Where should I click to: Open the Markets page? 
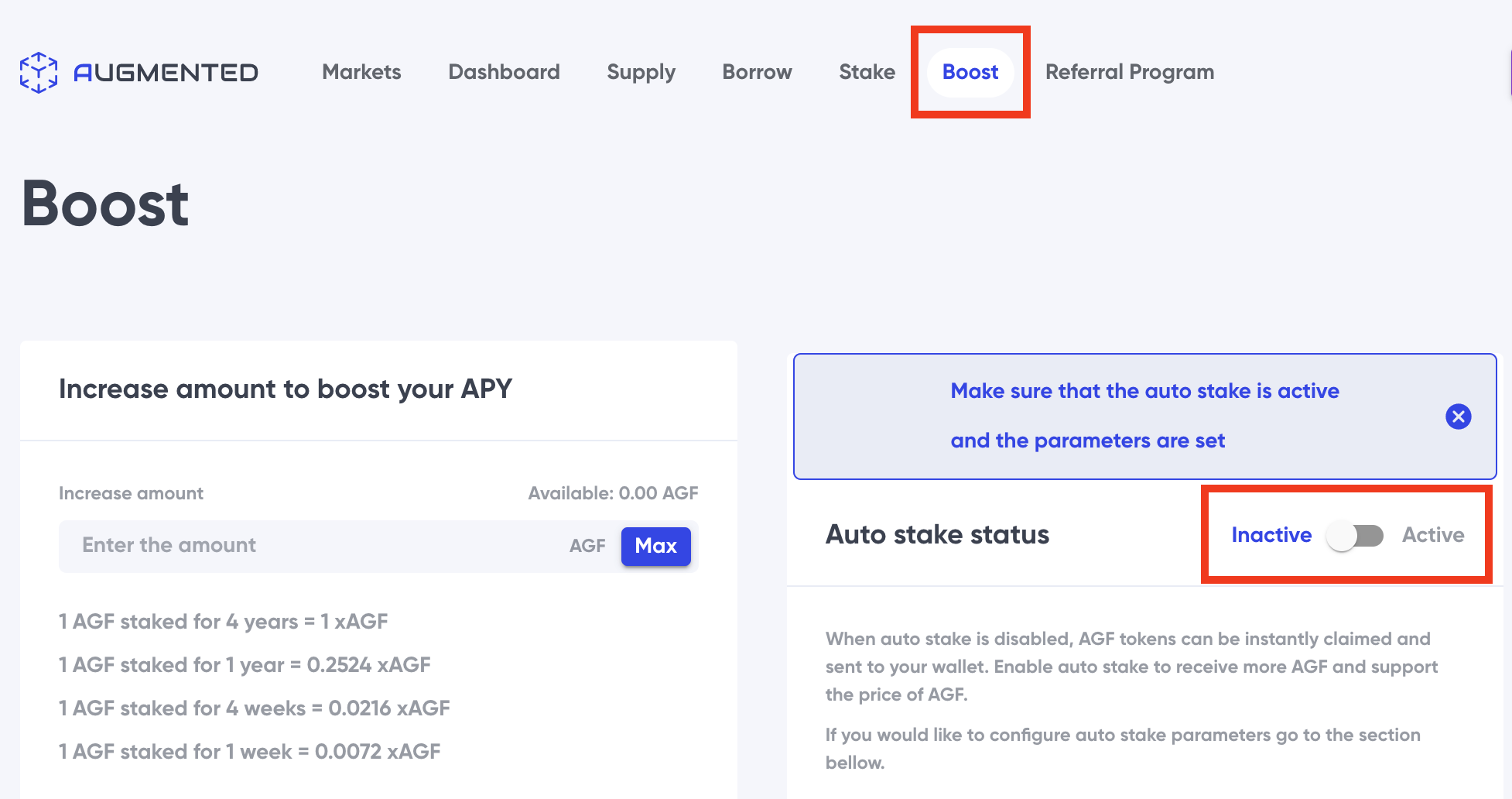(361, 72)
